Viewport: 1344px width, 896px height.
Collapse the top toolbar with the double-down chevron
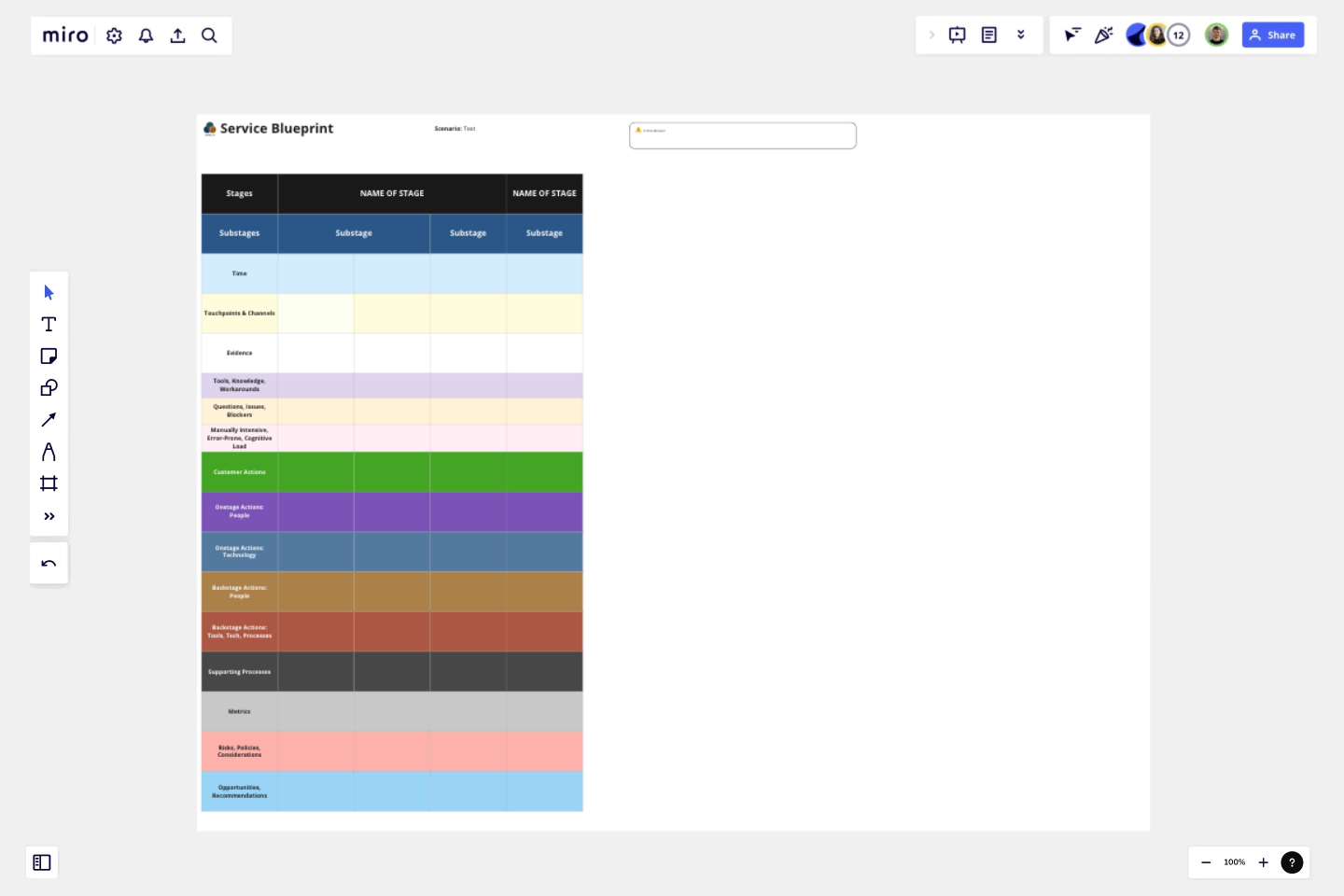1021,35
